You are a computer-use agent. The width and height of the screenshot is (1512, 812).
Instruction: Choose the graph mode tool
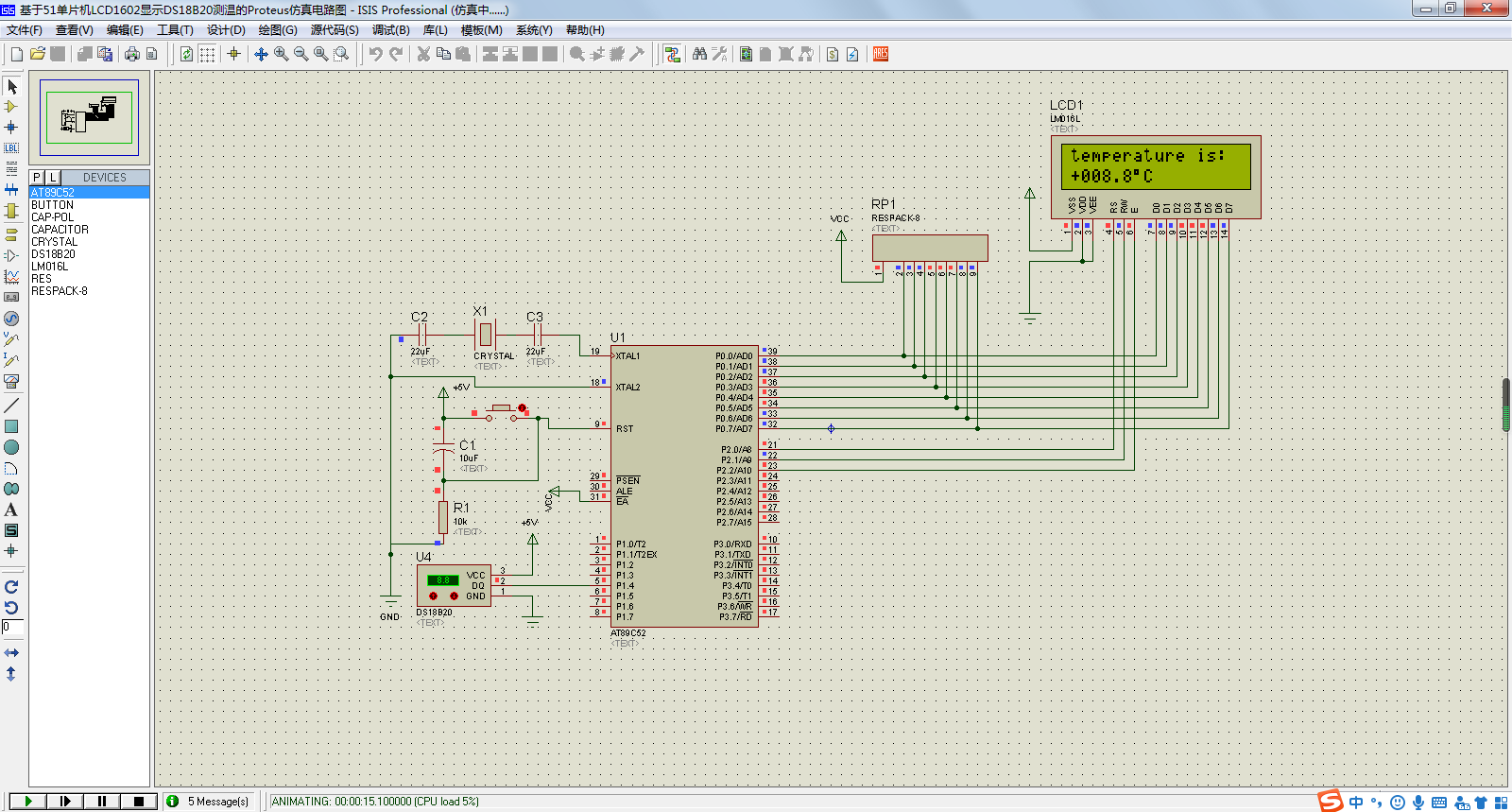11,277
